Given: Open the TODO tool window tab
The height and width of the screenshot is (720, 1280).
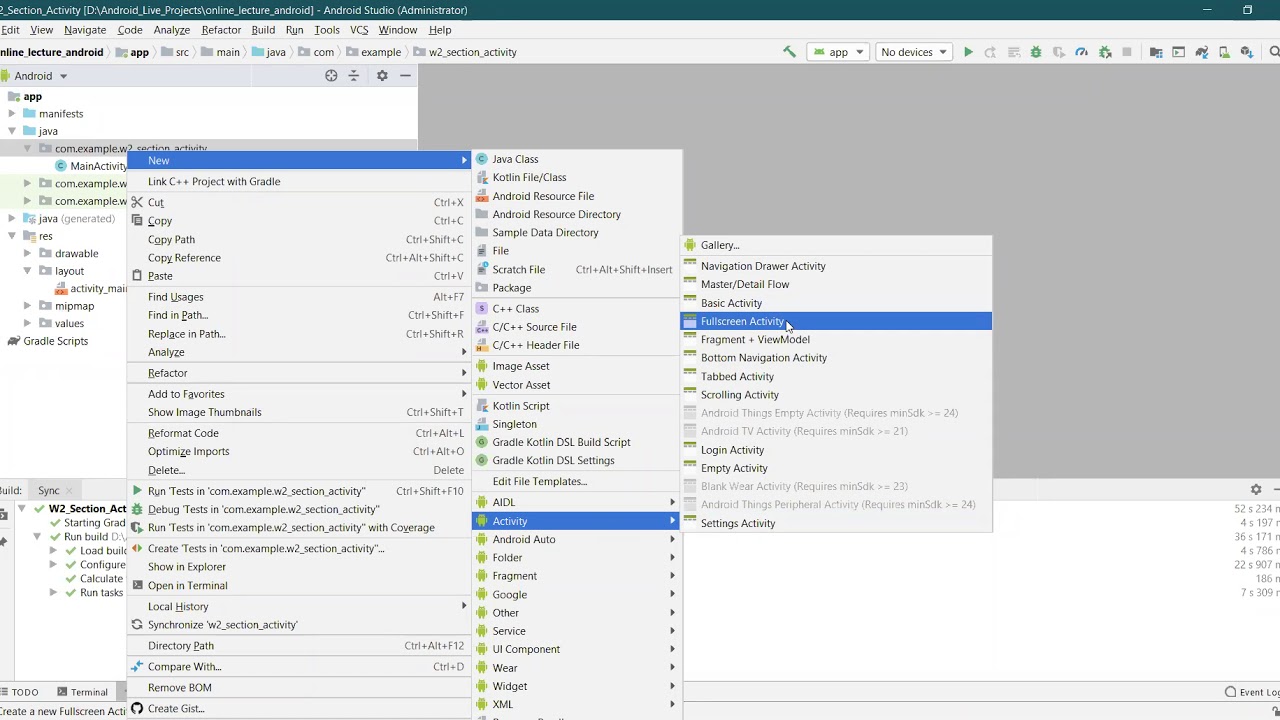Looking at the screenshot, I should point(19,692).
